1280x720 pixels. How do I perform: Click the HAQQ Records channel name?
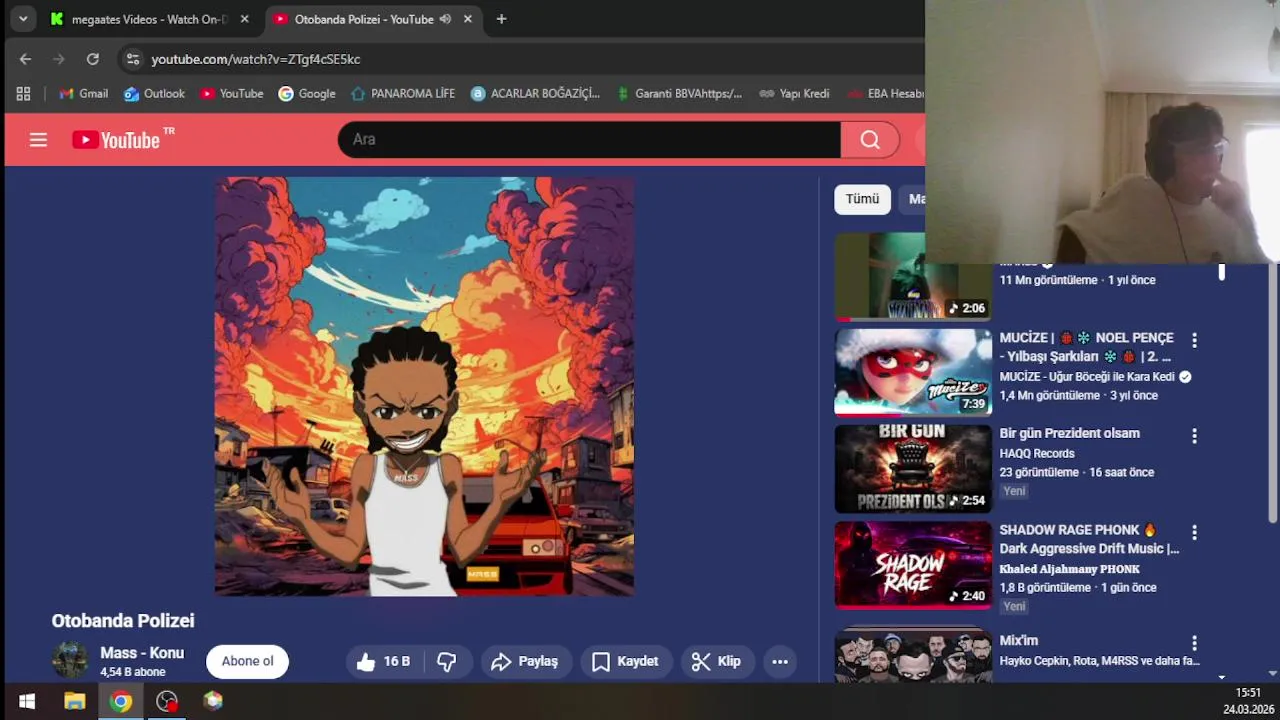point(1037,453)
